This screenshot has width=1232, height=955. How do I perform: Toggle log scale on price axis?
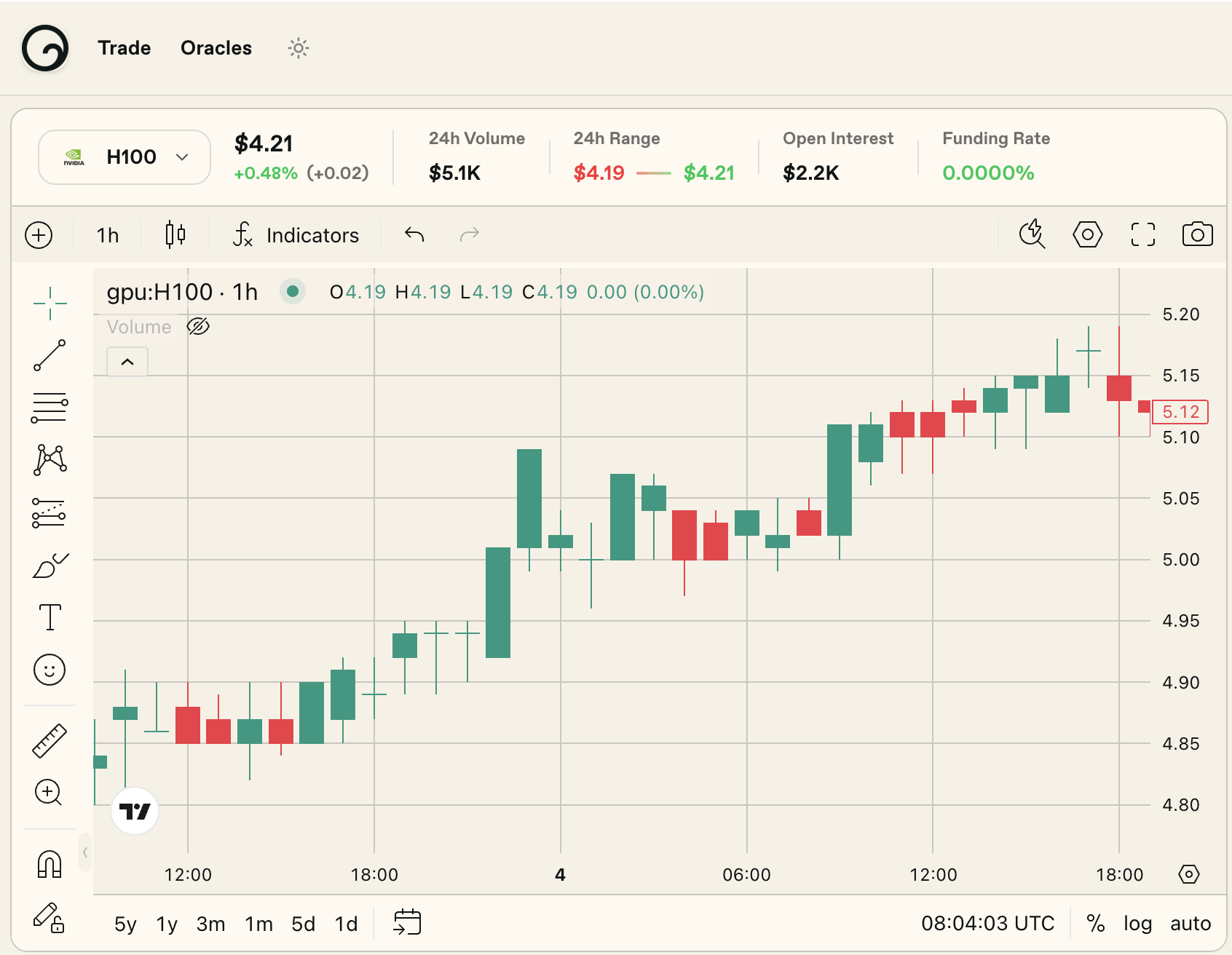[1137, 924]
